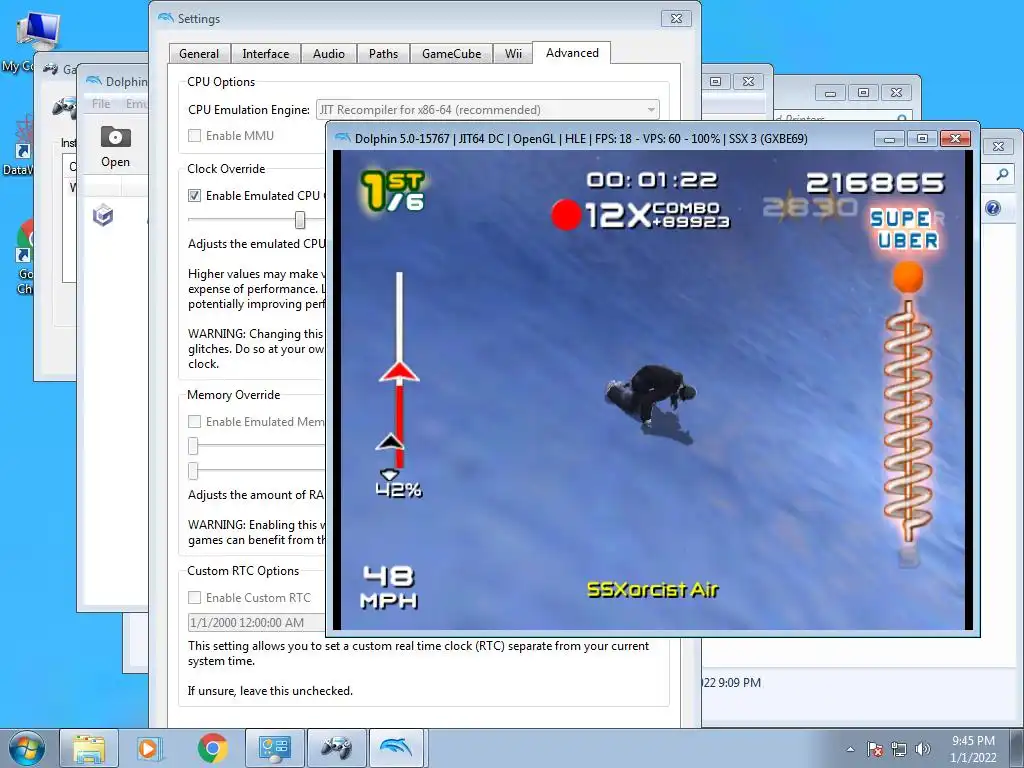Image resolution: width=1024 pixels, height=768 pixels.
Task: Open File Explorer from taskbar
Action: pos(89,748)
